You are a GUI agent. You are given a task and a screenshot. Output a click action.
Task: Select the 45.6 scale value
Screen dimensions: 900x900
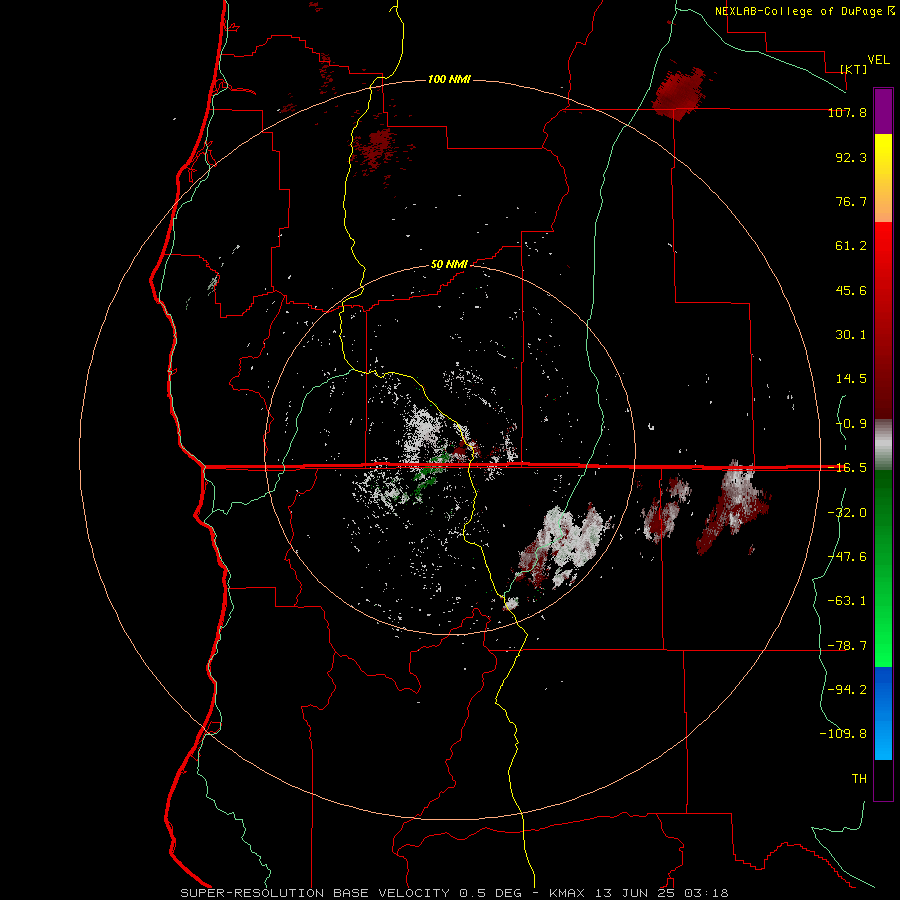pos(851,290)
